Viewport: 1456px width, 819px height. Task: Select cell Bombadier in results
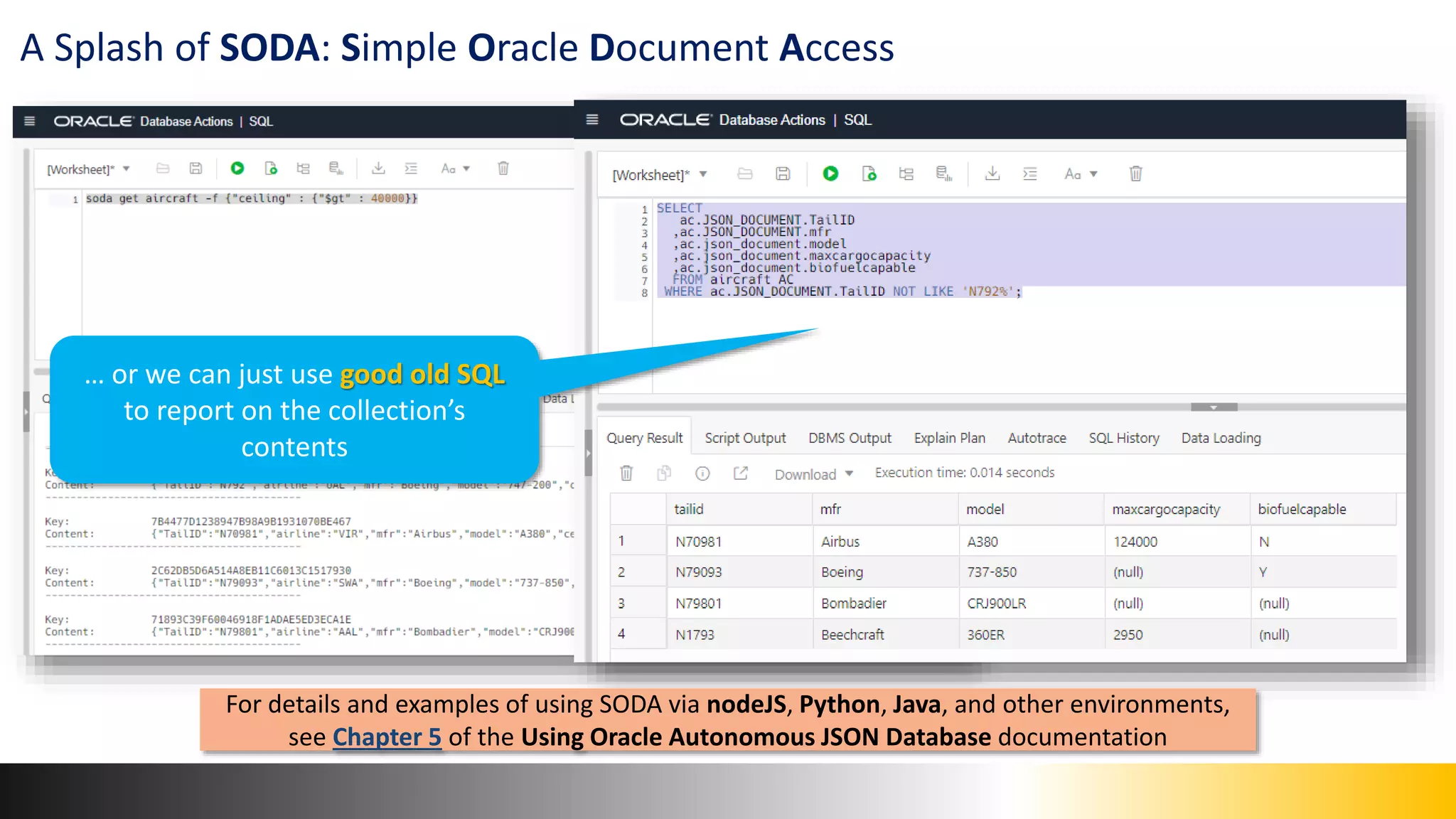(x=886, y=604)
